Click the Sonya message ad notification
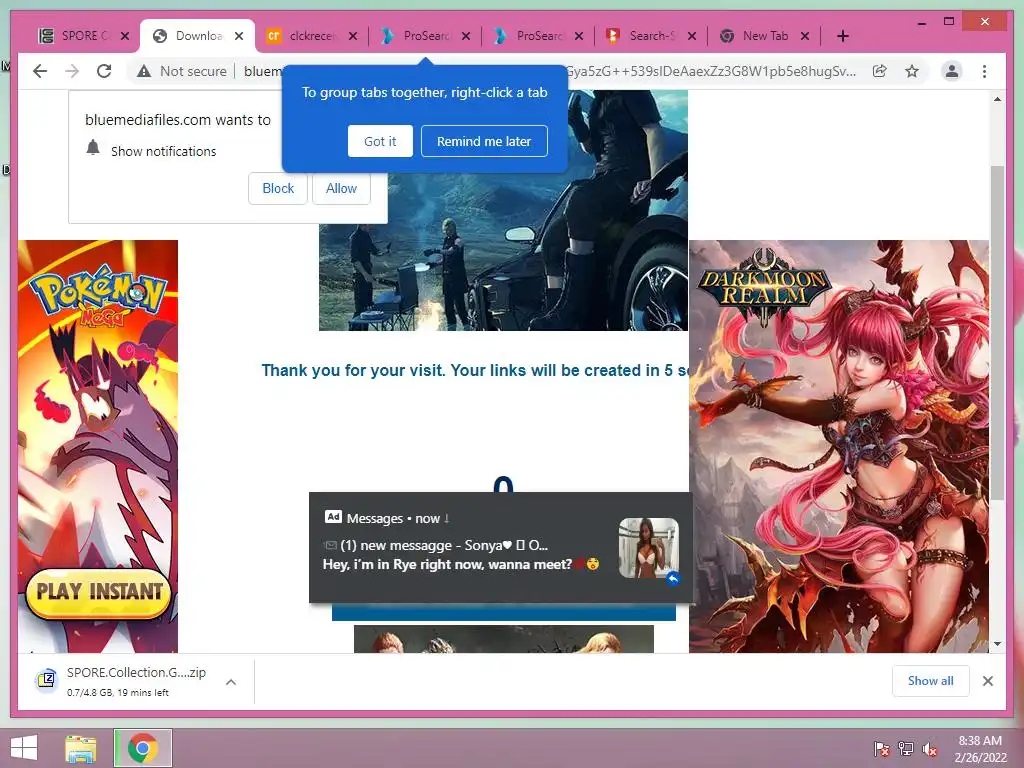Viewport: 1024px width, 768px height. click(500, 547)
